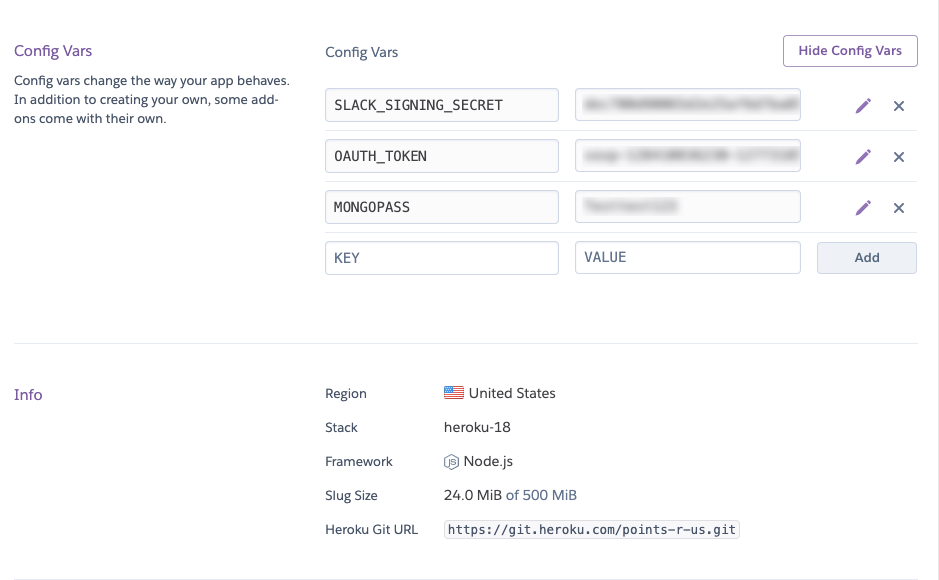Edit the SLACK_SIGNING_SECRET config var
The height and width of the screenshot is (580, 939).
click(x=863, y=105)
